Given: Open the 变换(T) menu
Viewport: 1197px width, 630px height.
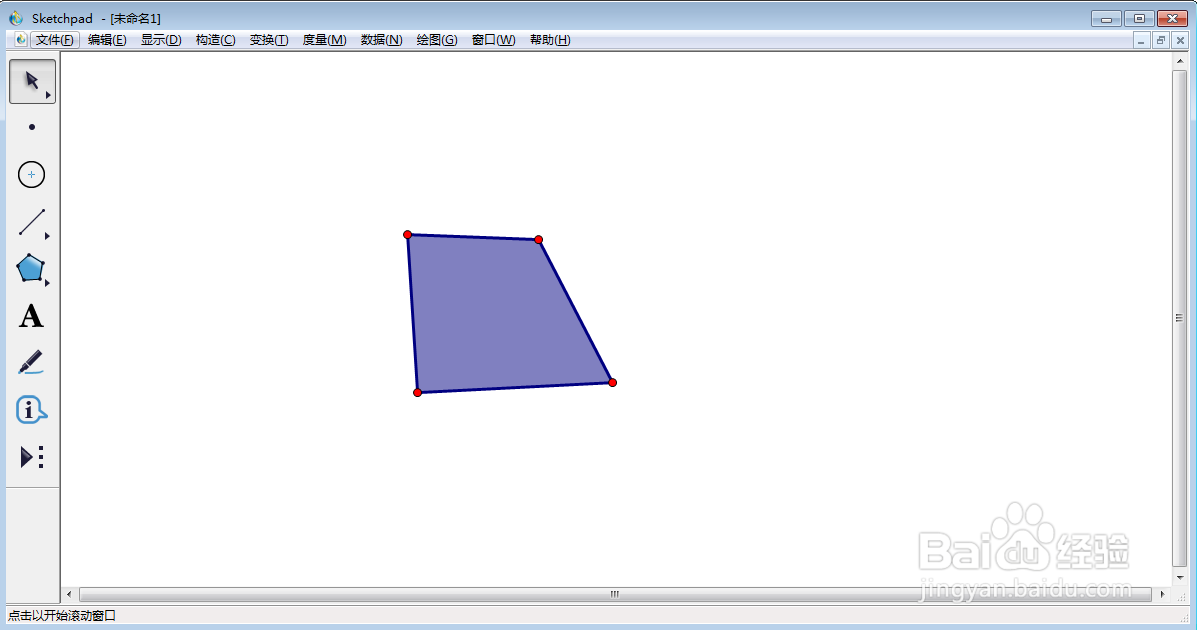Looking at the screenshot, I should [269, 40].
